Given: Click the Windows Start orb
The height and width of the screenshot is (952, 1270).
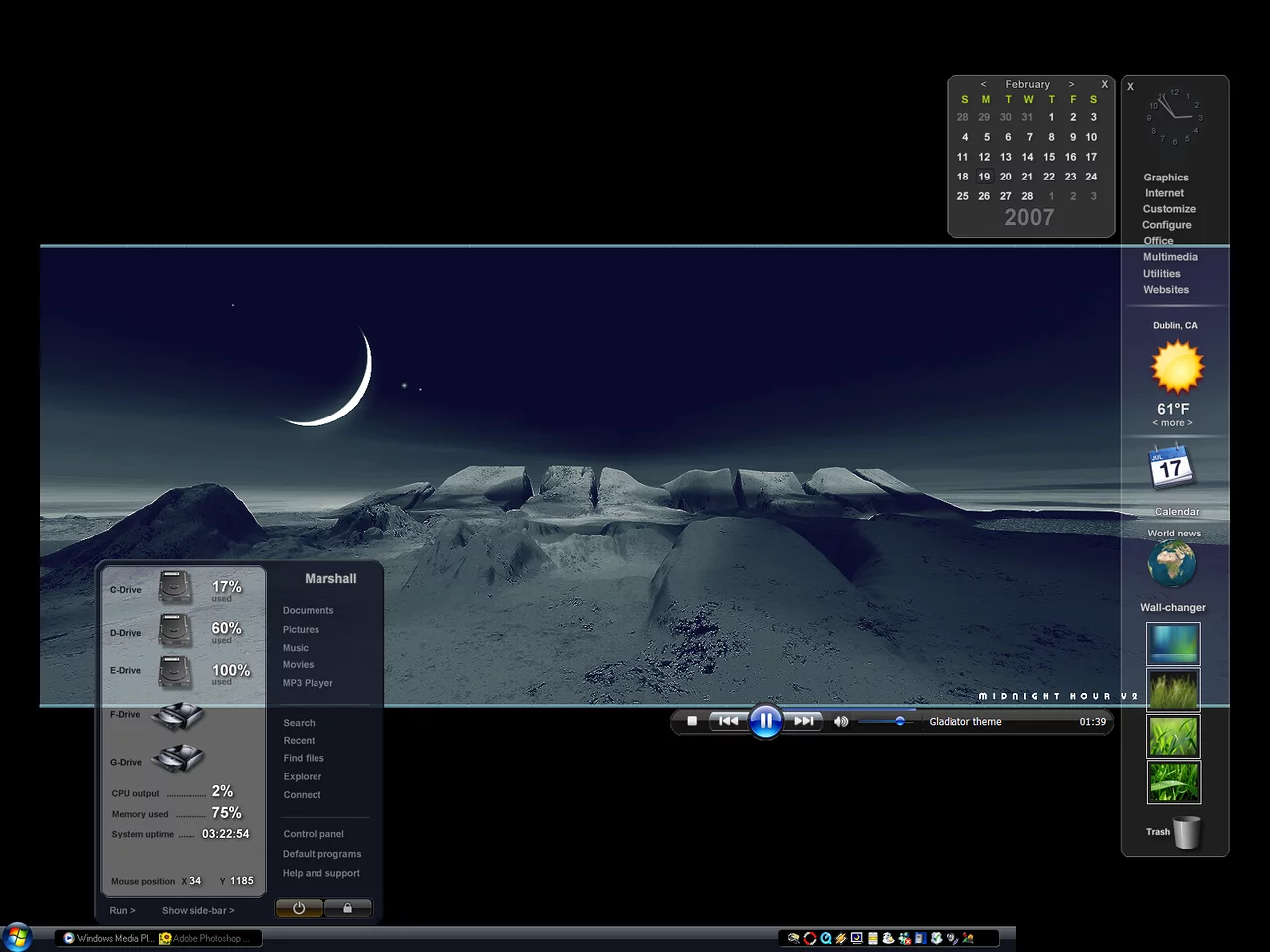Looking at the screenshot, I should tap(16, 937).
